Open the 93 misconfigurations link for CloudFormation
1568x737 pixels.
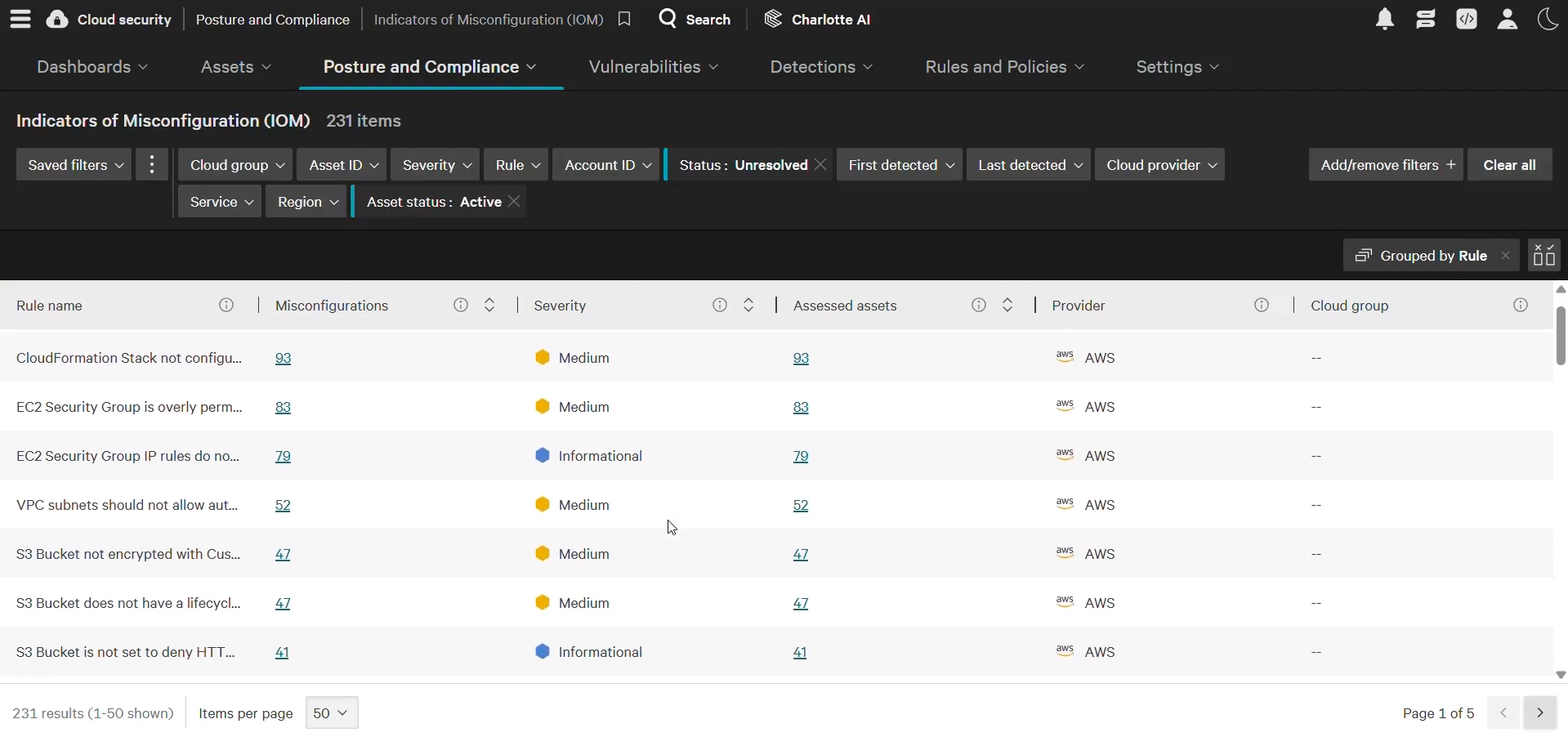pos(284,359)
